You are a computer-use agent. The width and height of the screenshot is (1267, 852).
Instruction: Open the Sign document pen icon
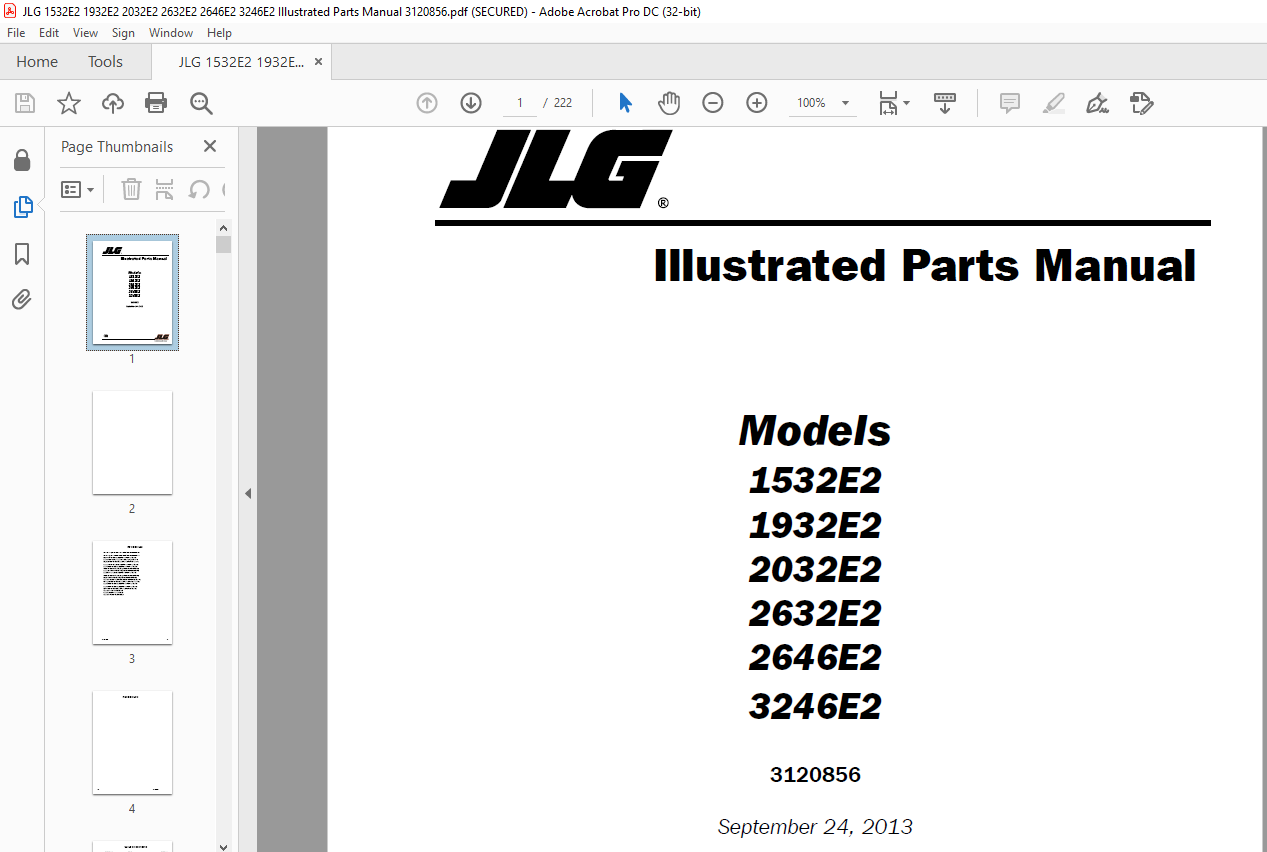(x=1098, y=103)
